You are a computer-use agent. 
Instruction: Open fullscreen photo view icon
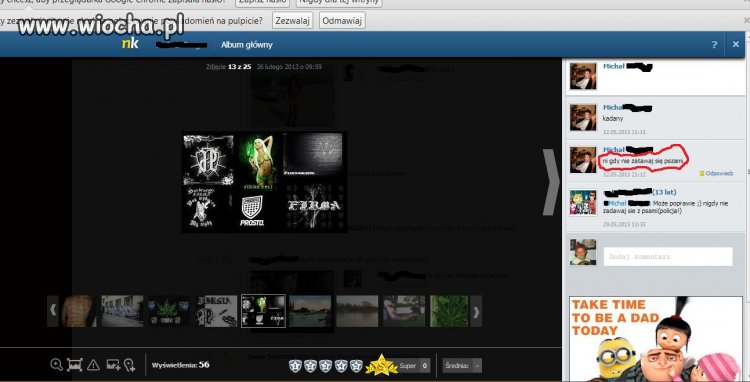click(x=75, y=365)
